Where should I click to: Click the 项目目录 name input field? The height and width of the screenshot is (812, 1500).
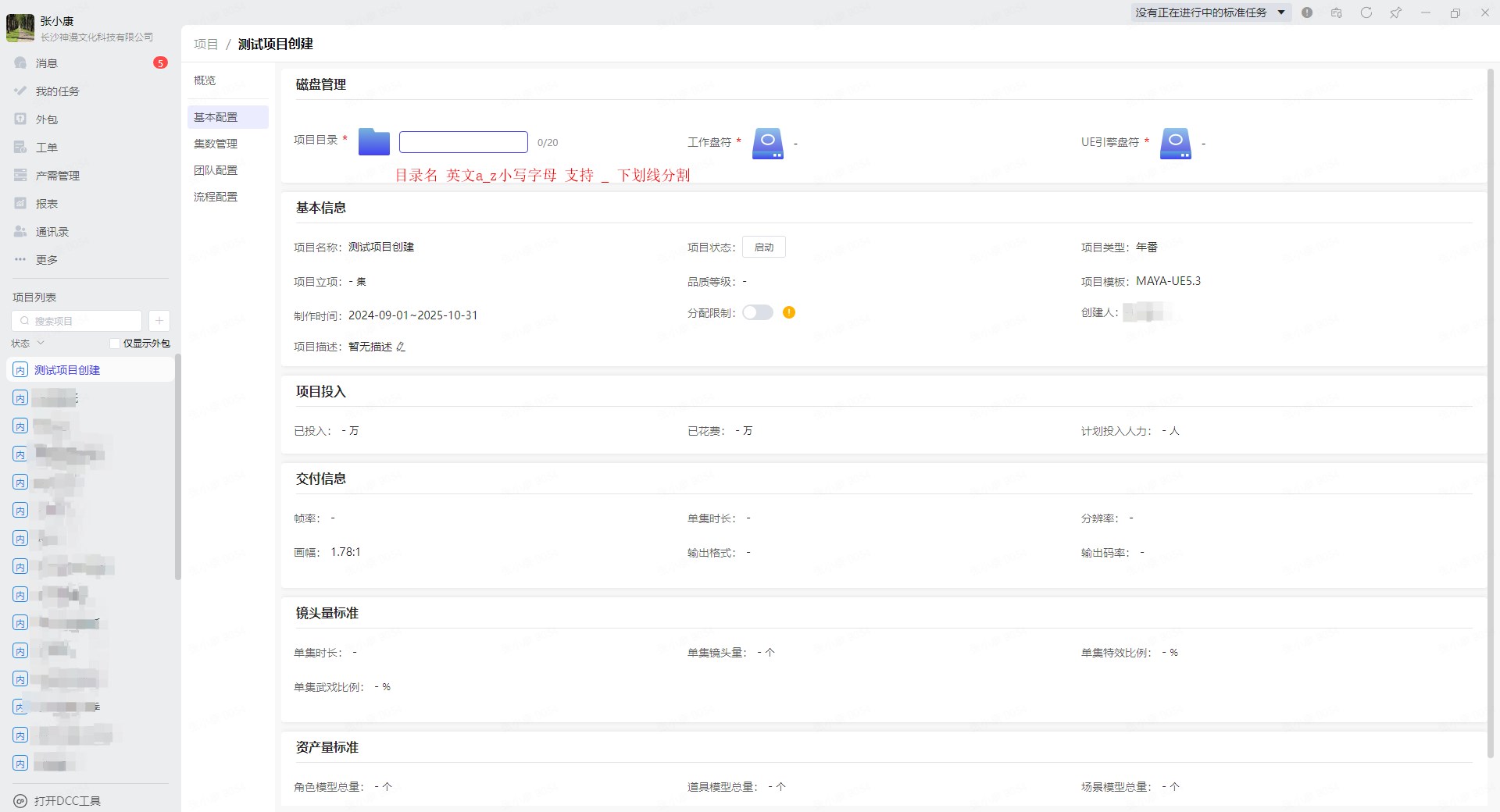pos(463,142)
